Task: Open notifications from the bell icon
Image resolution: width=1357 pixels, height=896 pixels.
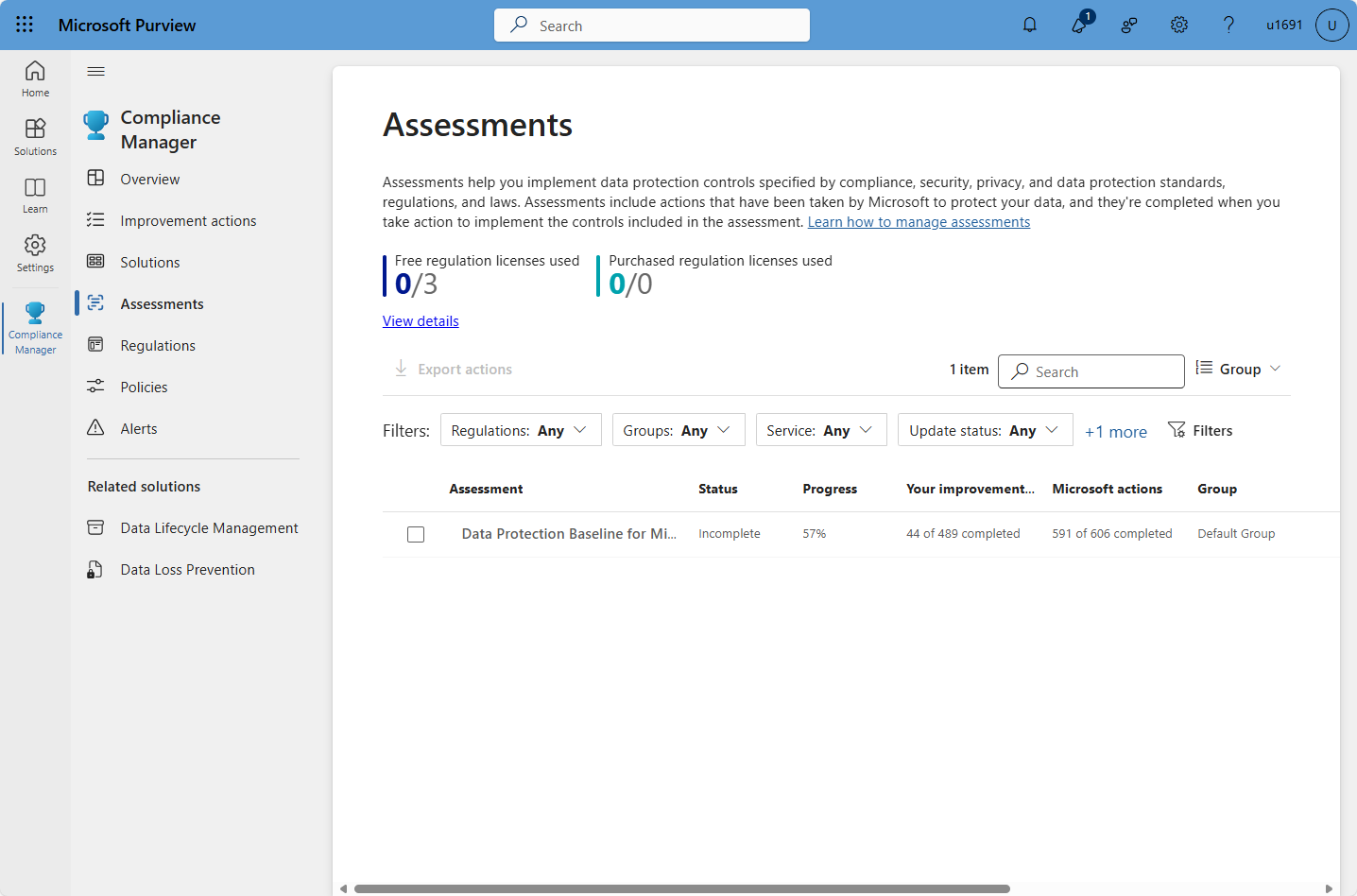Action: pos(1029,25)
